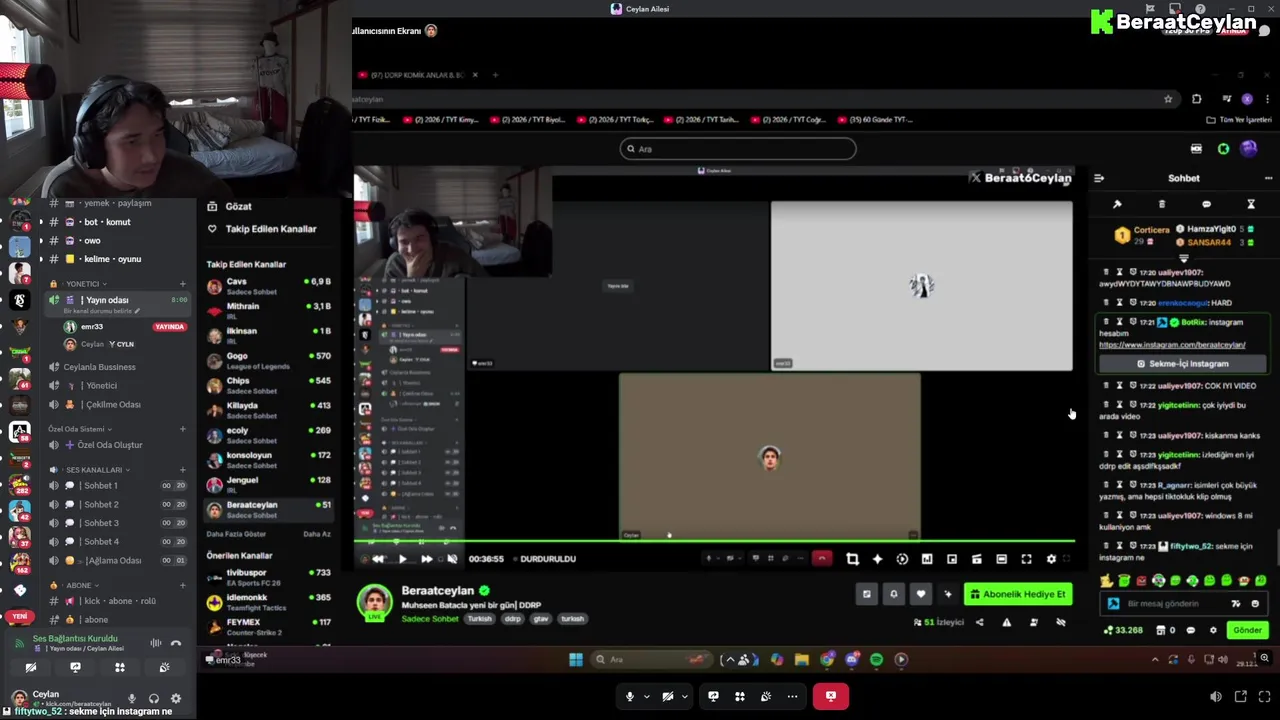Unmute Kick player volume icon
Screen dimensions: 1280x720
(x=452, y=559)
